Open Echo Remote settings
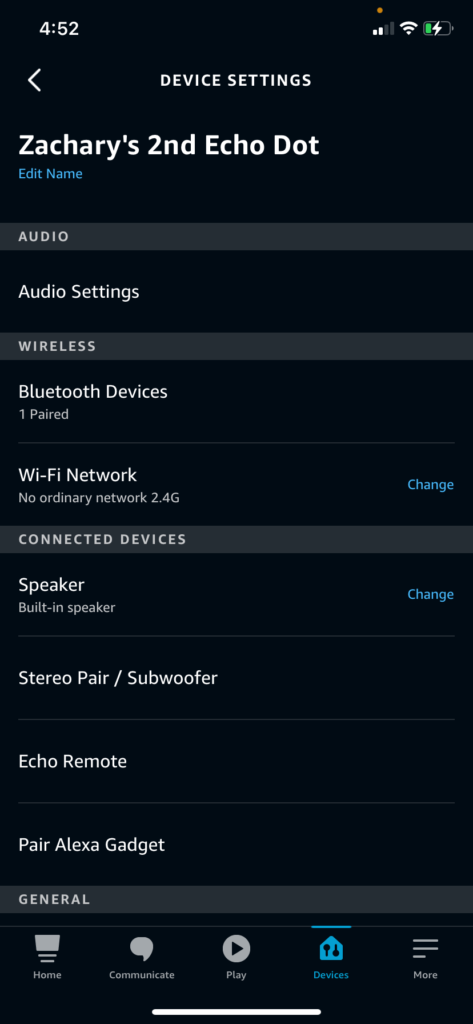Image resolution: width=473 pixels, height=1024 pixels. 236,761
